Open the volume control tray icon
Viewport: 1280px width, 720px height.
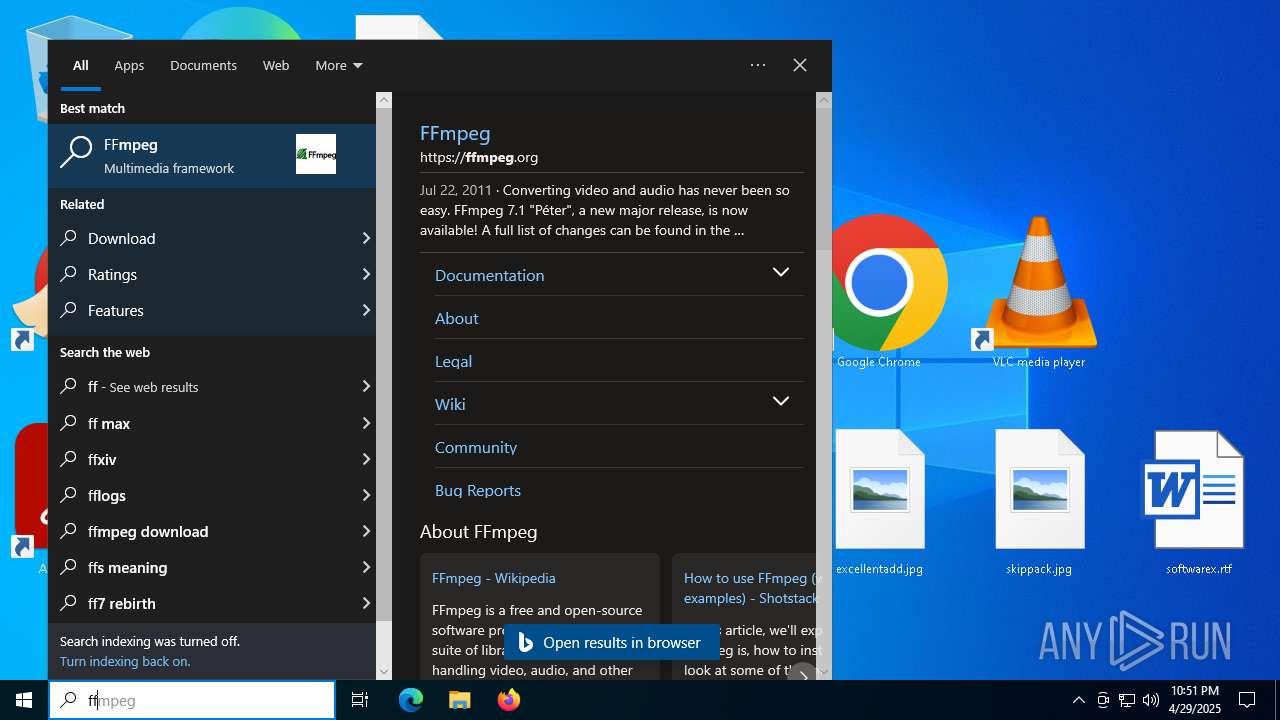1151,700
